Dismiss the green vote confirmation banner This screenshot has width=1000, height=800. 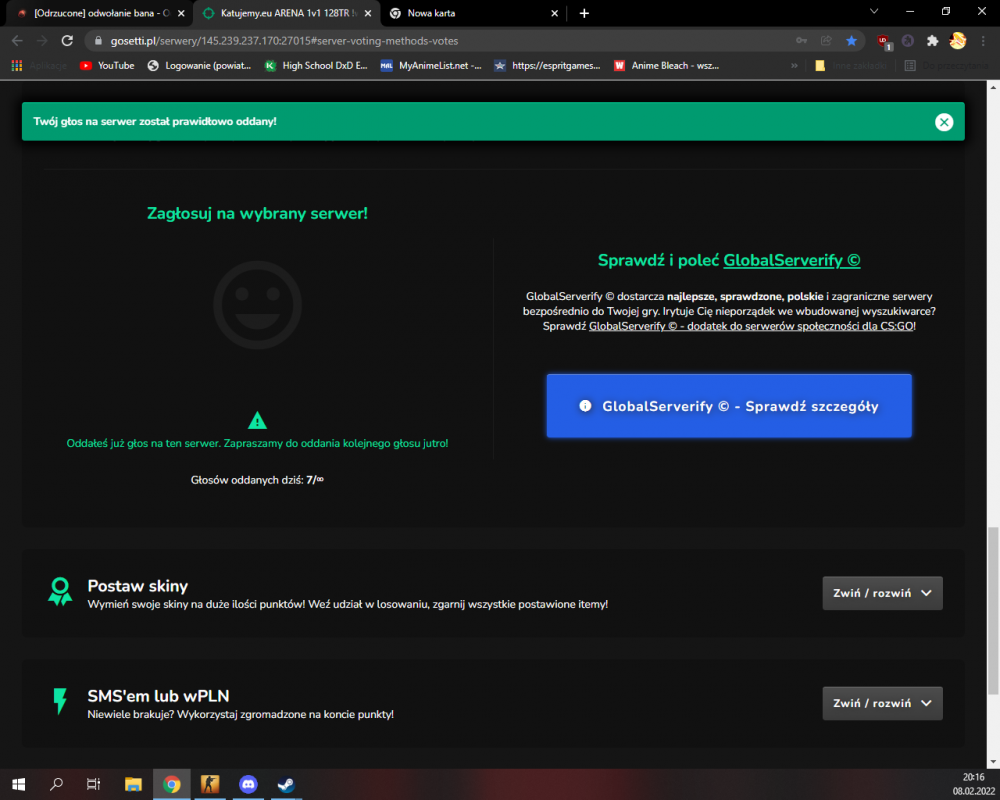coord(944,122)
